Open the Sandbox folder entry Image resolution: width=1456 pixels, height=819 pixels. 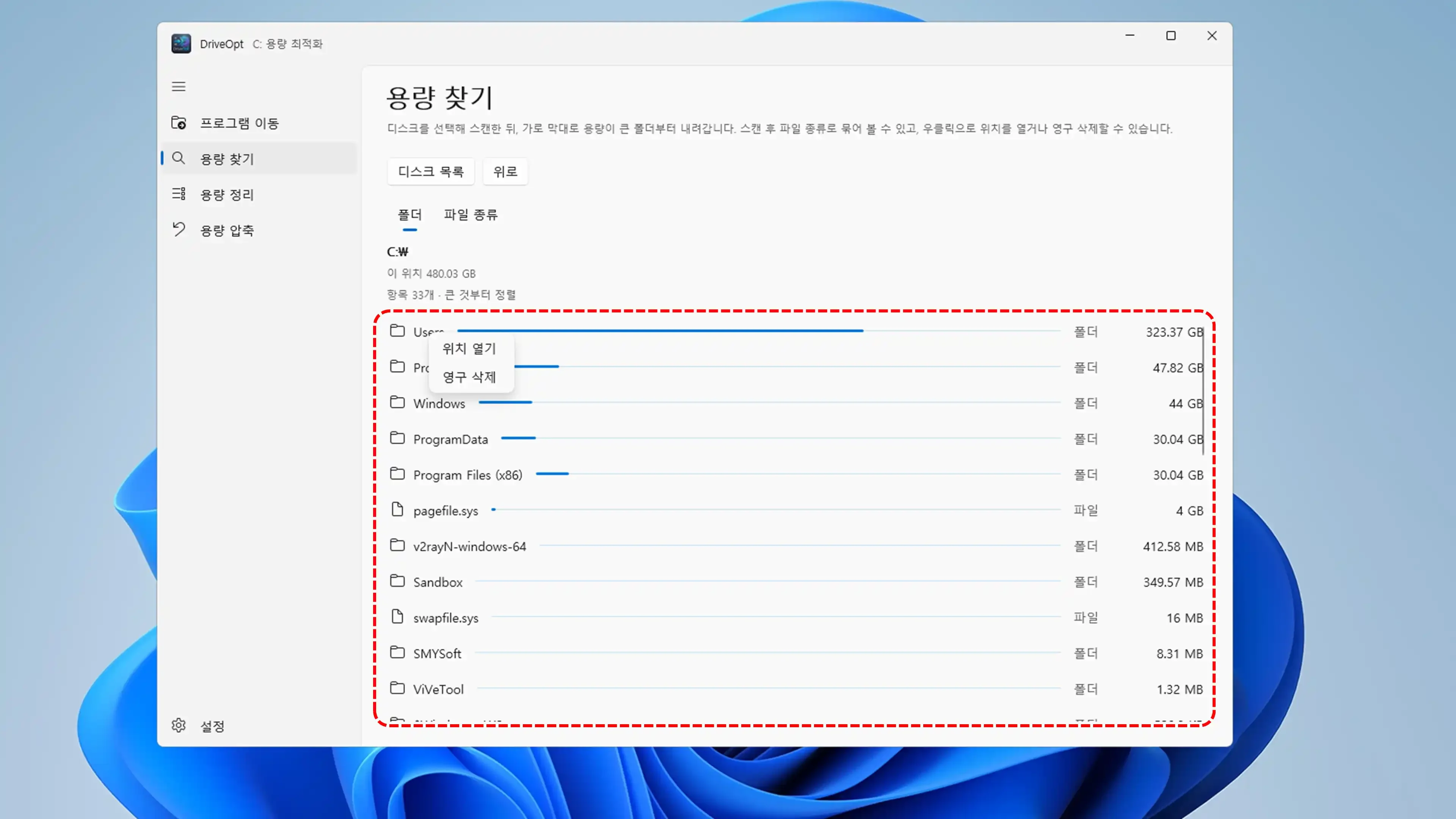click(796, 582)
